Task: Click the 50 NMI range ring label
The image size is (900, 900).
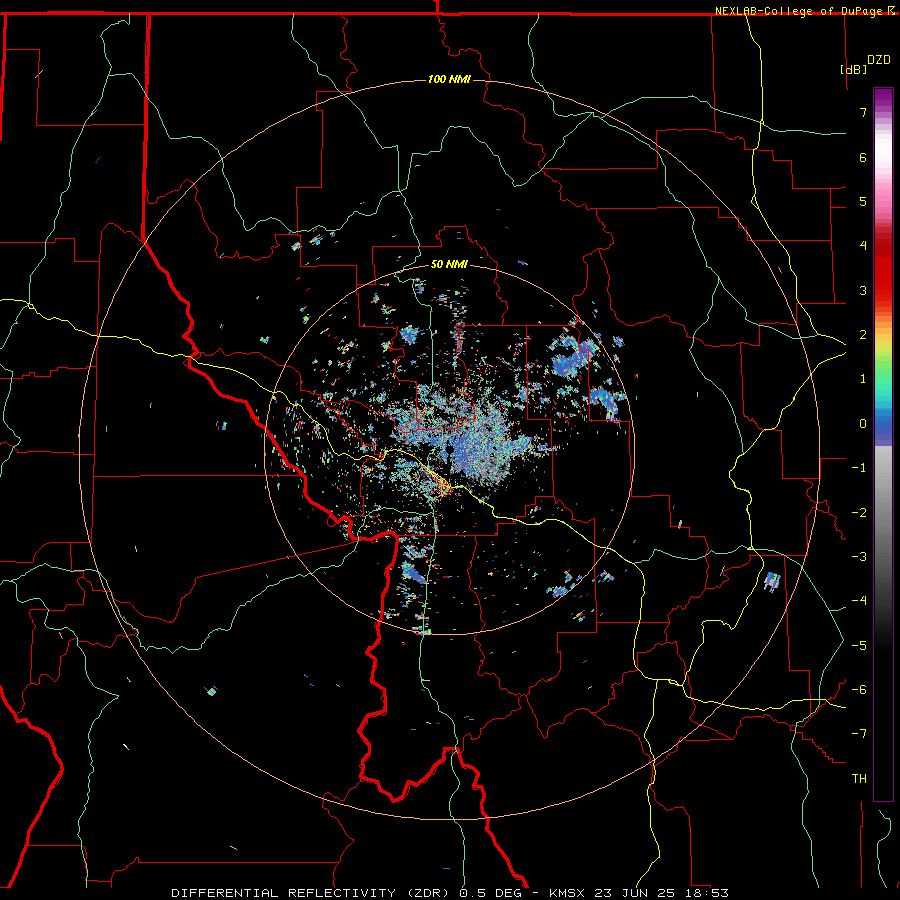Action: 449,264
